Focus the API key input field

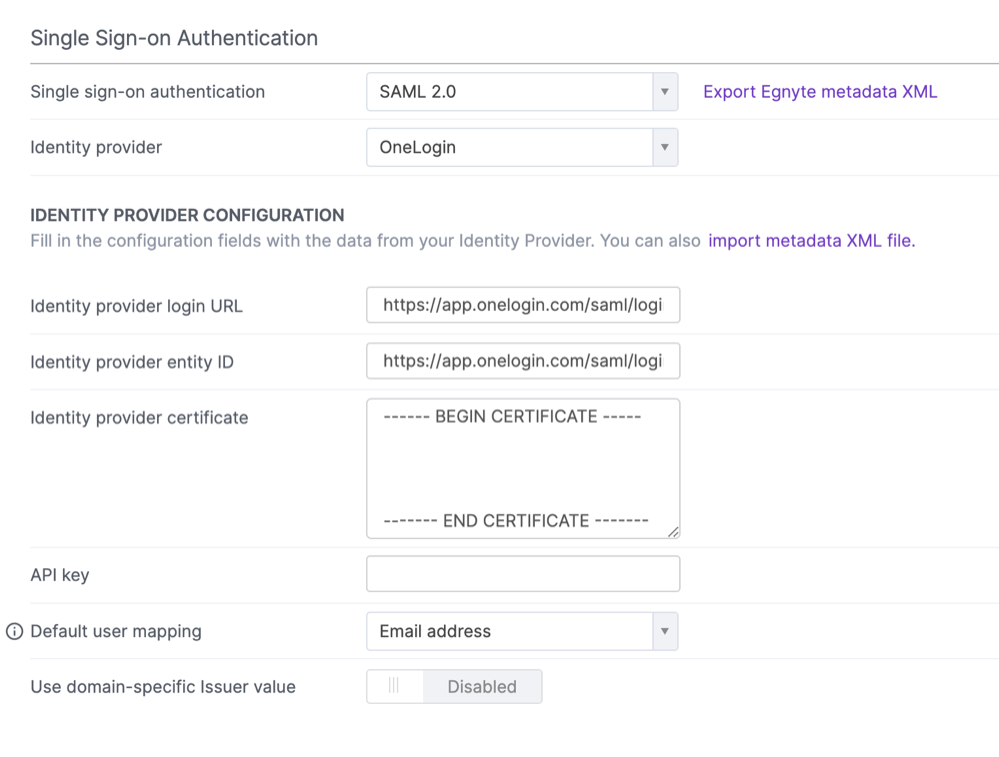[522, 573]
